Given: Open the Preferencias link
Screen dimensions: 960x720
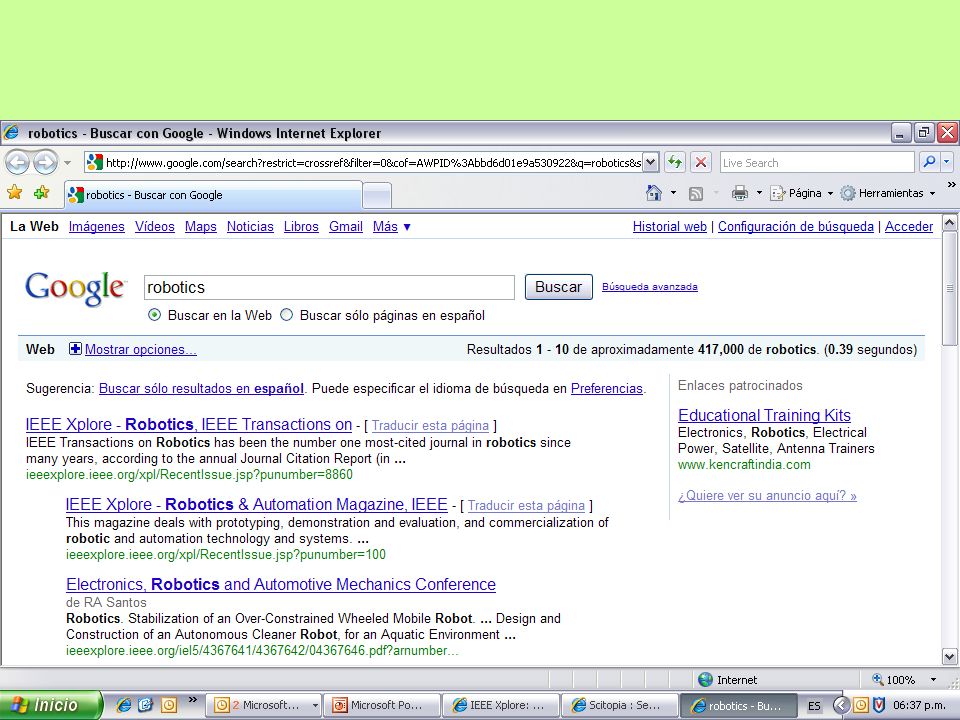Looking at the screenshot, I should (607, 388).
